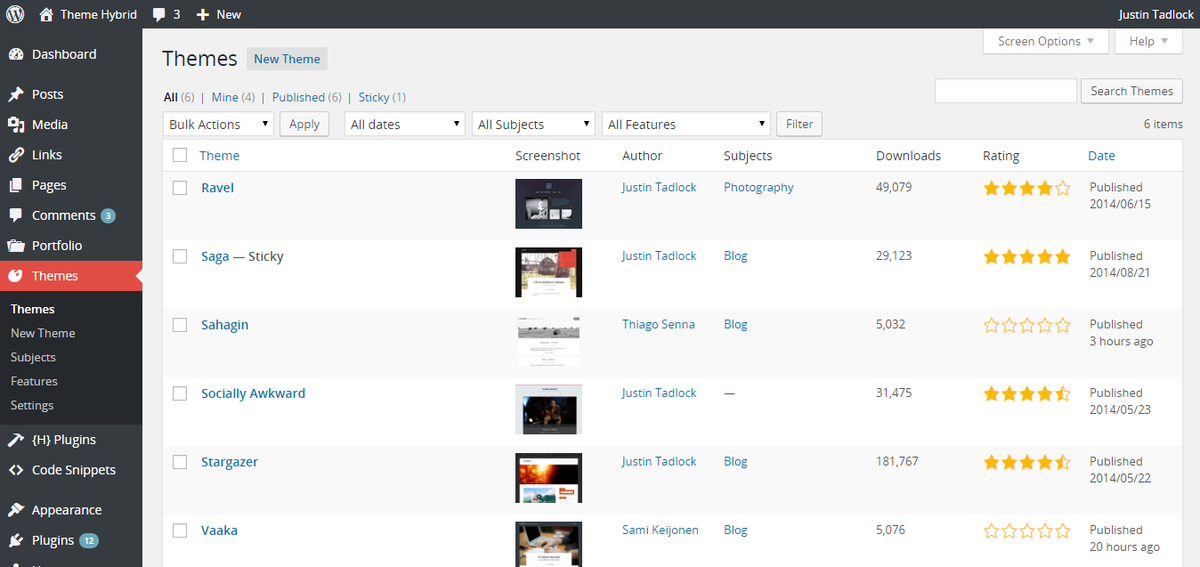1200x567 pixels.
Task: Click the Appearance paintbrush icon
Action: click(x=16, y=510)
